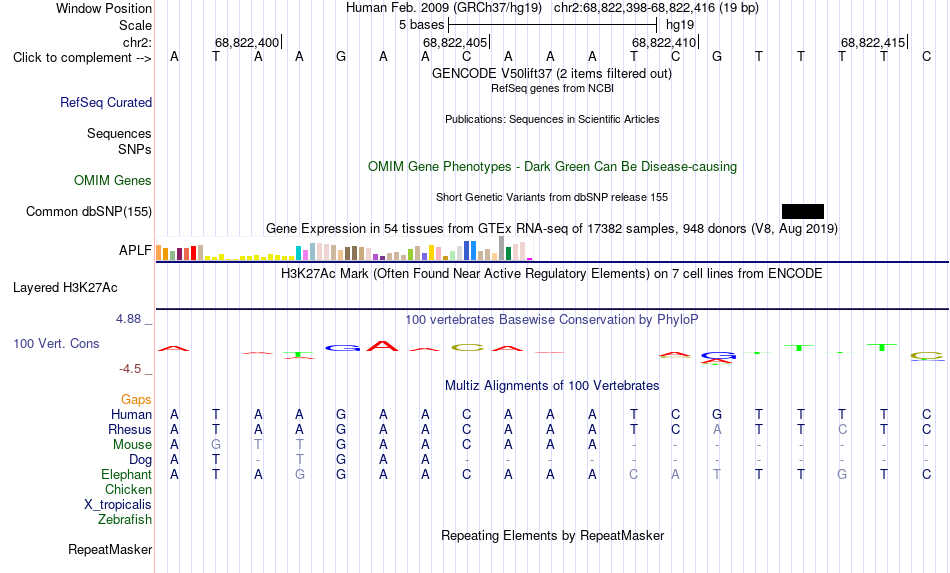950x573 pixels.
Task: Click the Window Position label
Action: click(104, 8)
